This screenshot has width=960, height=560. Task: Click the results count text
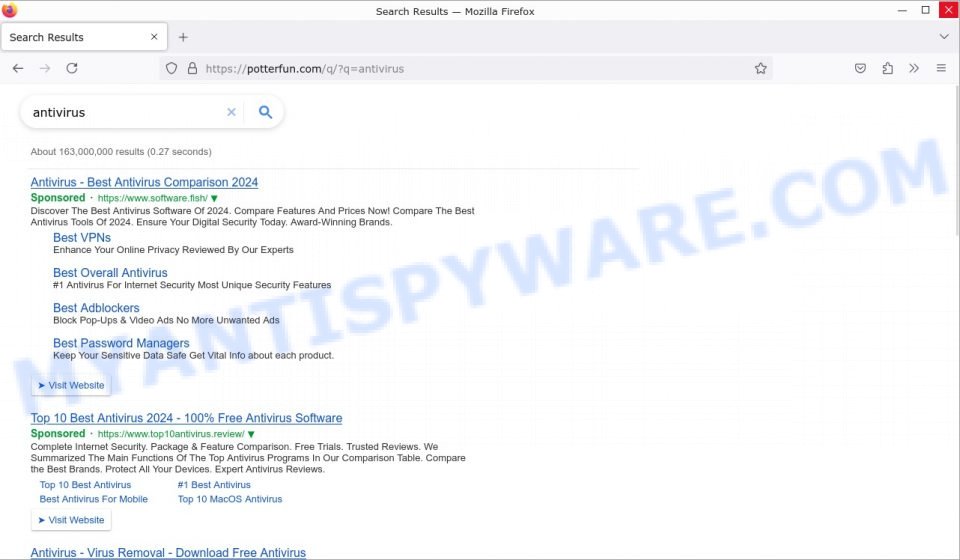[x=121, y=152]
